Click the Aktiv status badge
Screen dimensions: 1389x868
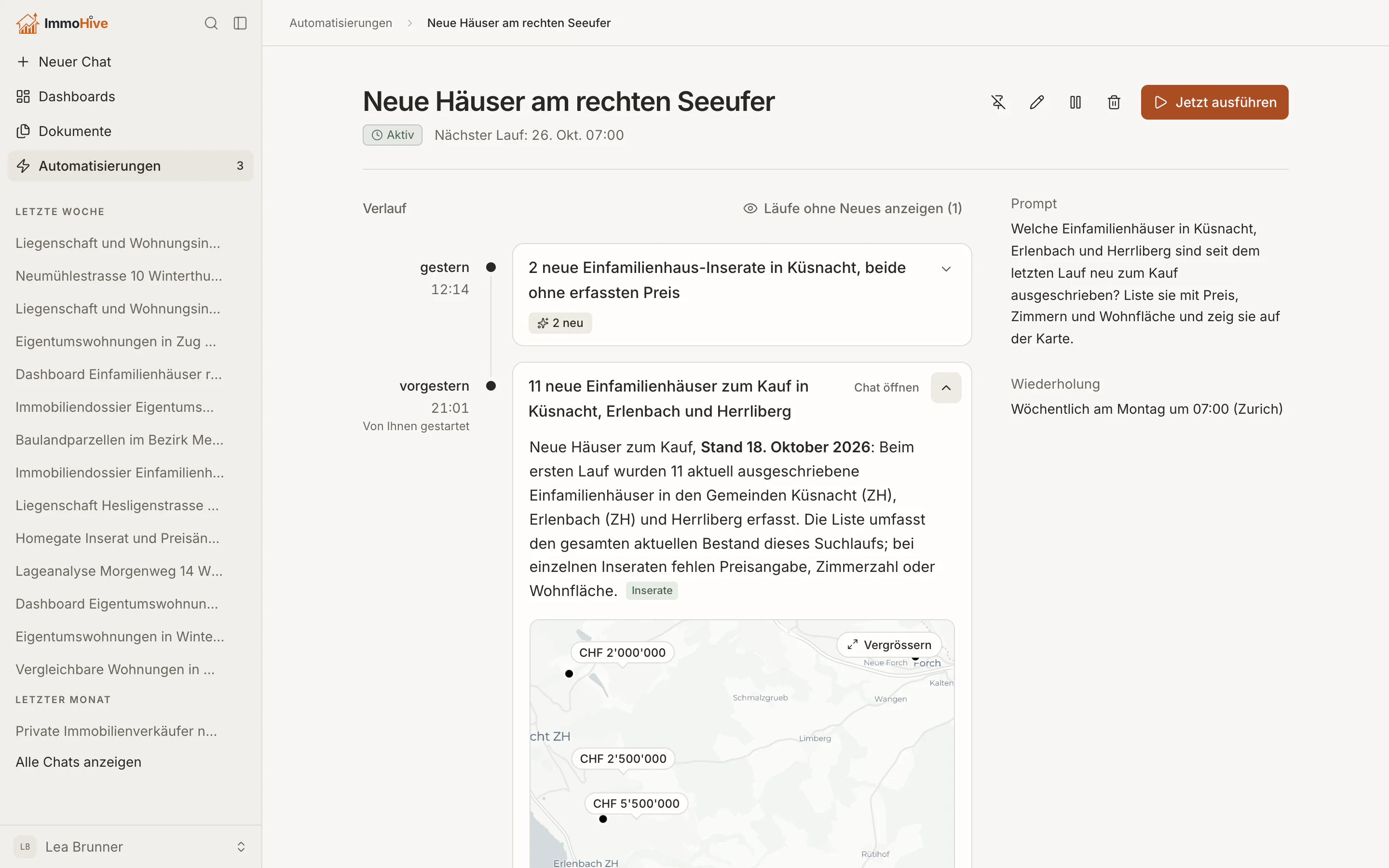(393, 135)
